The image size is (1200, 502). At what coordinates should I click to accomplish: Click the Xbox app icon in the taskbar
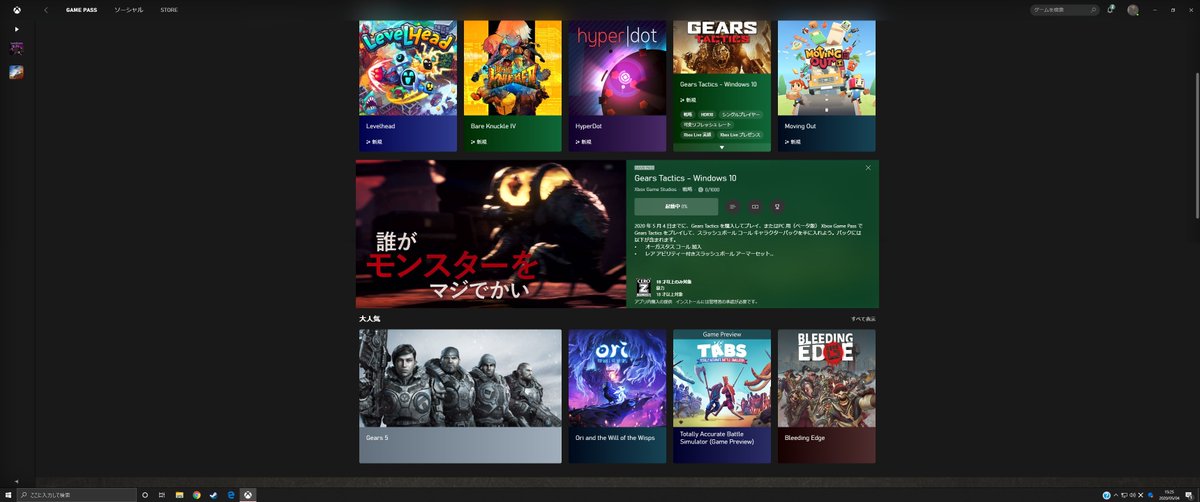[x=248, y=494]
